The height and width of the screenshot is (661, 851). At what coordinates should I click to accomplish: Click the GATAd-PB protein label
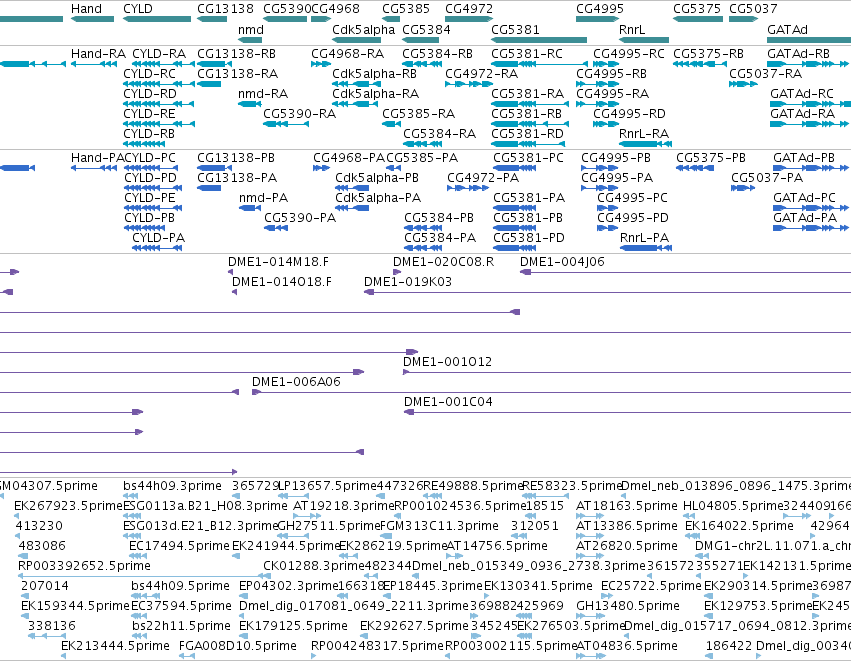tap(804, 158)
